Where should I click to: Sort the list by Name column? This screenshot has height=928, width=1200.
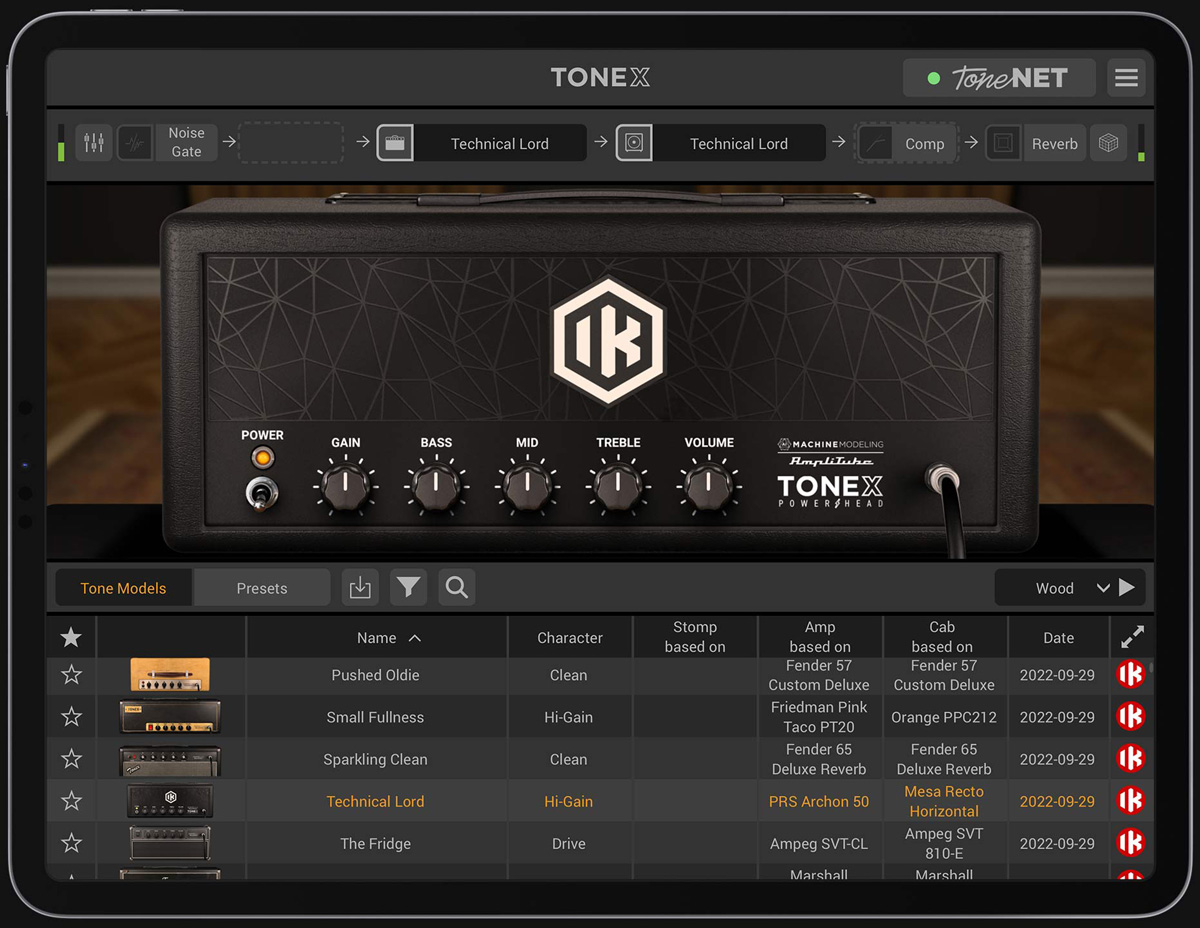(377, 638)
